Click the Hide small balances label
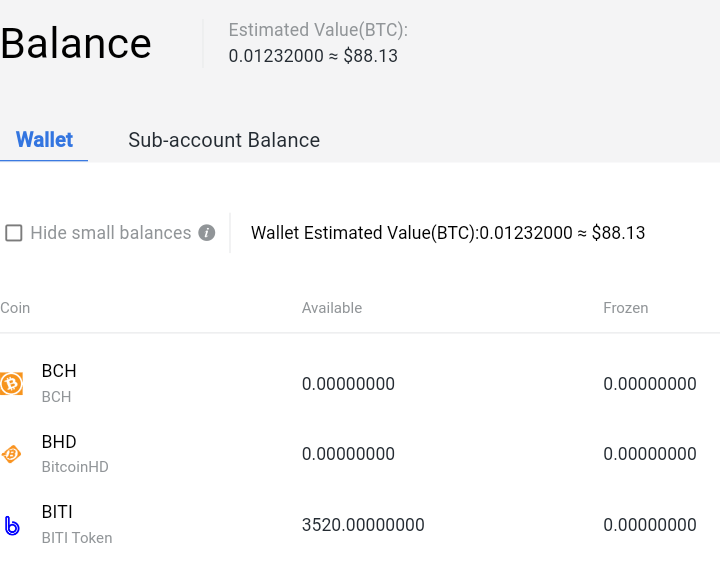Screen dimensions: 720x569 (x=111, y=233)
